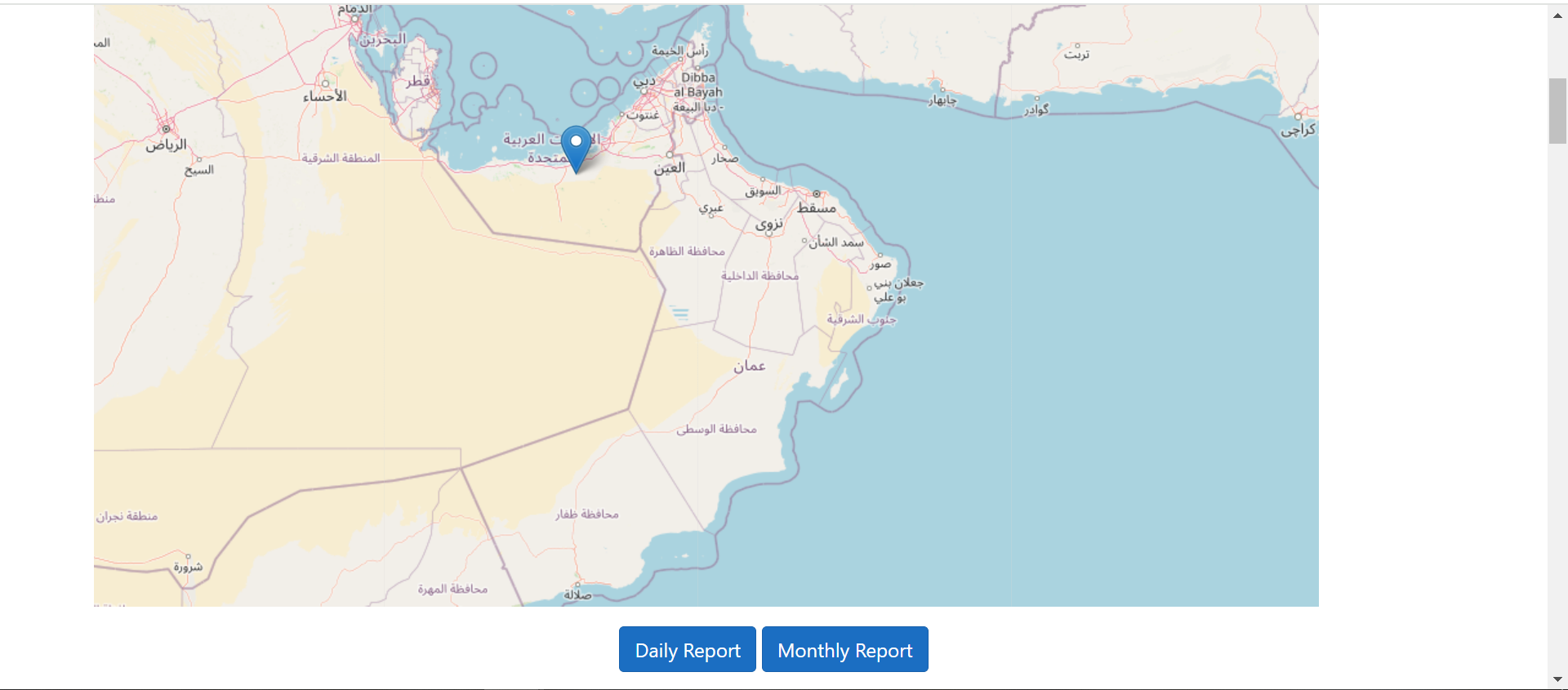Viewport: 1568px width, 690px height.
Task: Click the كراچی label on the map
Action: pos(1298,130)
